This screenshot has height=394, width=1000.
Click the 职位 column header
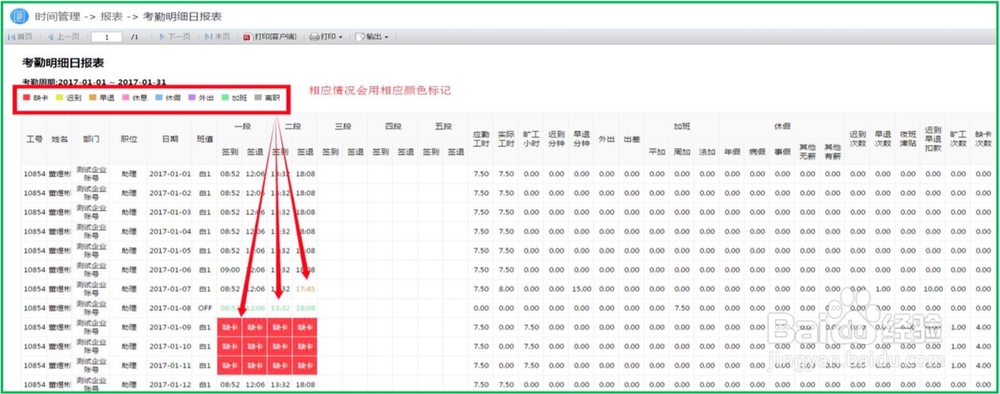[x=128, y=138]
